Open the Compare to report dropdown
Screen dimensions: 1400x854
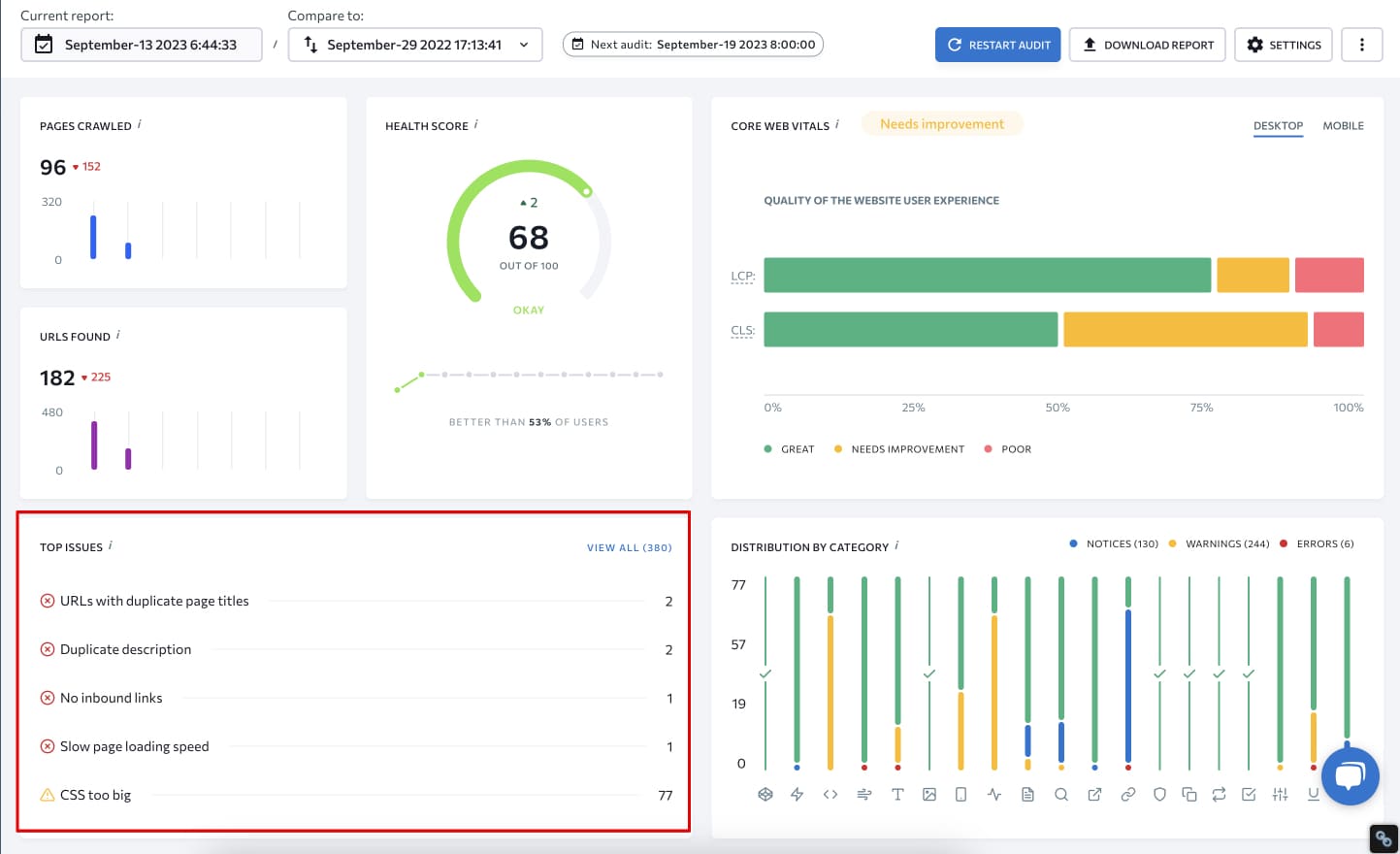(415, 44)
